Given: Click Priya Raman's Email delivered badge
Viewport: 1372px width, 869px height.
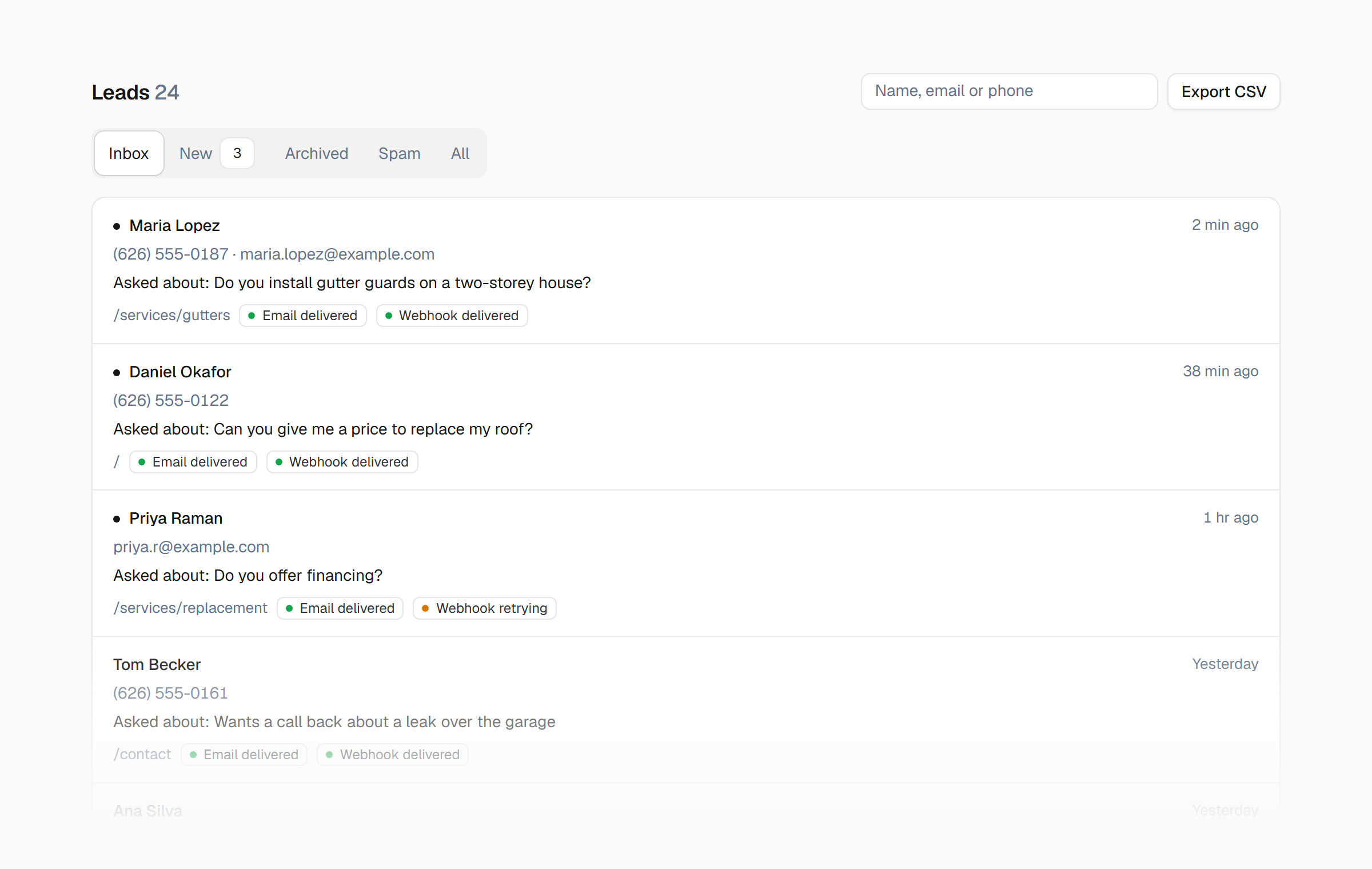Looking at the screenshot, I should pyautogui.click(x=340, y=608).
